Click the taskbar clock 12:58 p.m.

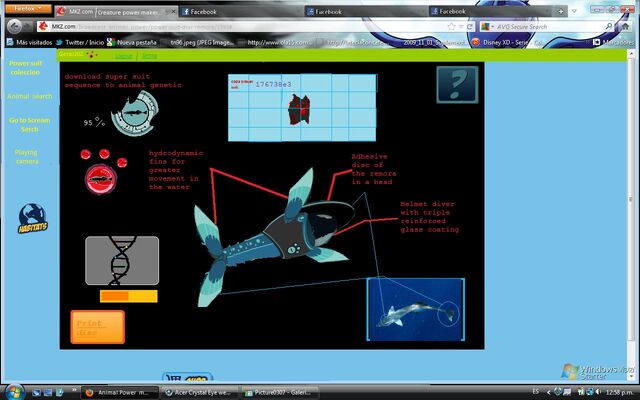pos(619,392)
